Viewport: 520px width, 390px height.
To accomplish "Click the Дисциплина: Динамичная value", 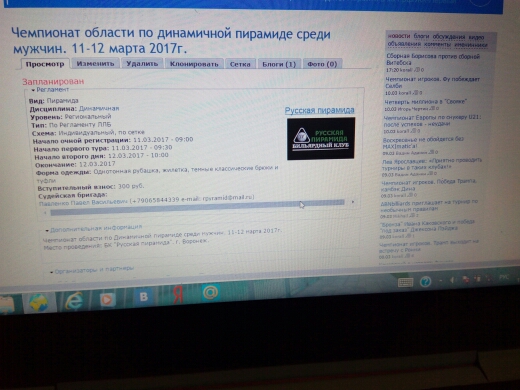I will (x=99, y=108).
